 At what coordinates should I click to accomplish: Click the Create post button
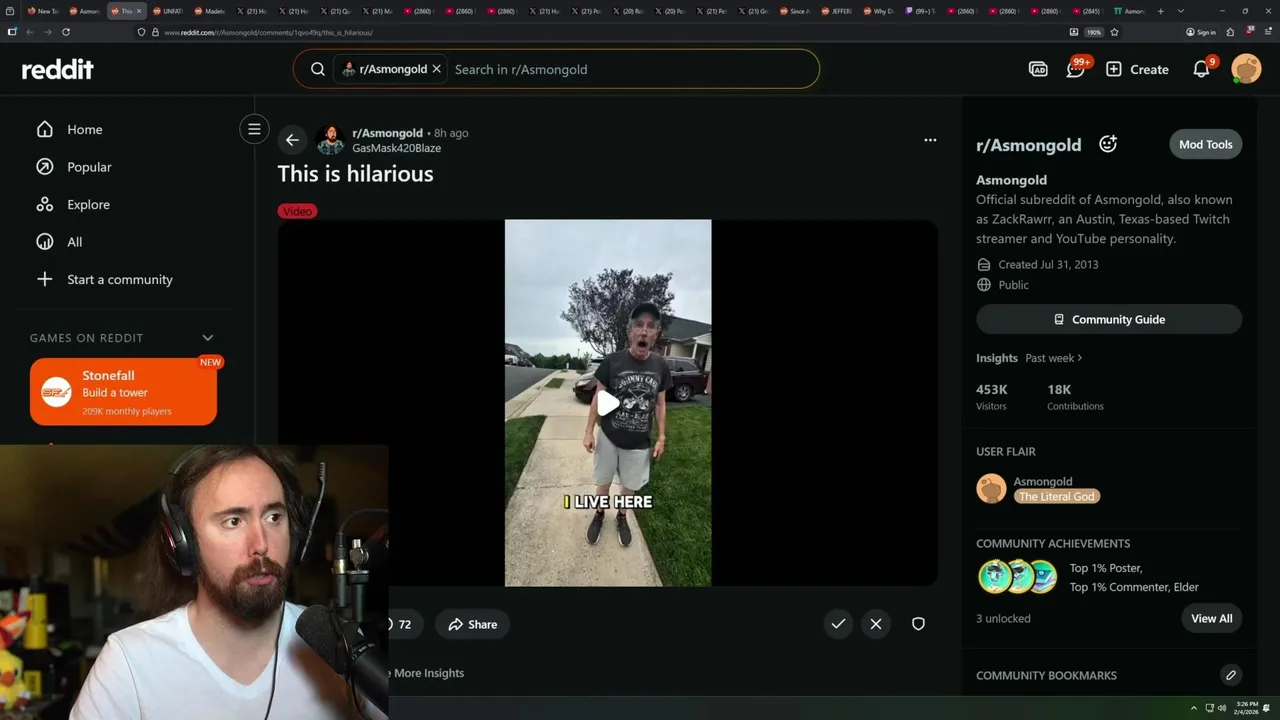click(1137, 69)
